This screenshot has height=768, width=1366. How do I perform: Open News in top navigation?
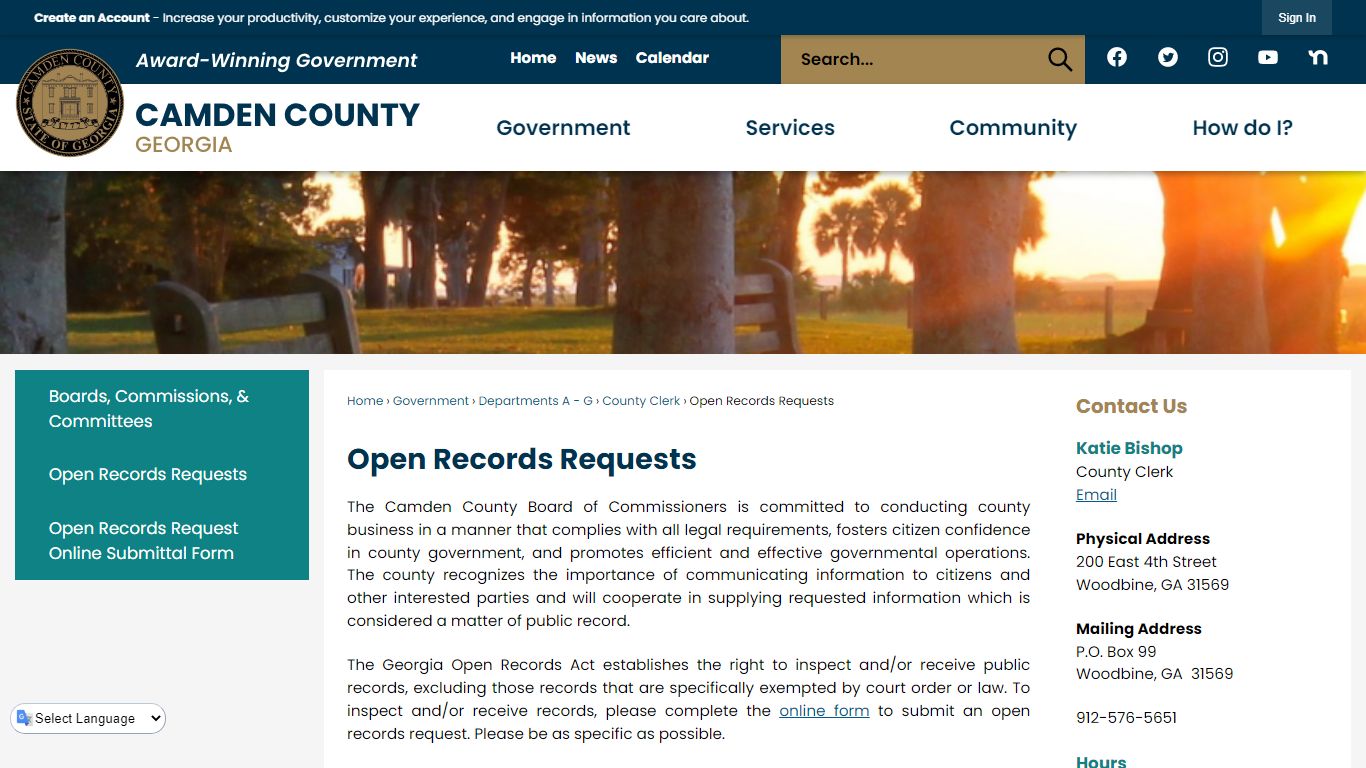pos(596,58)
